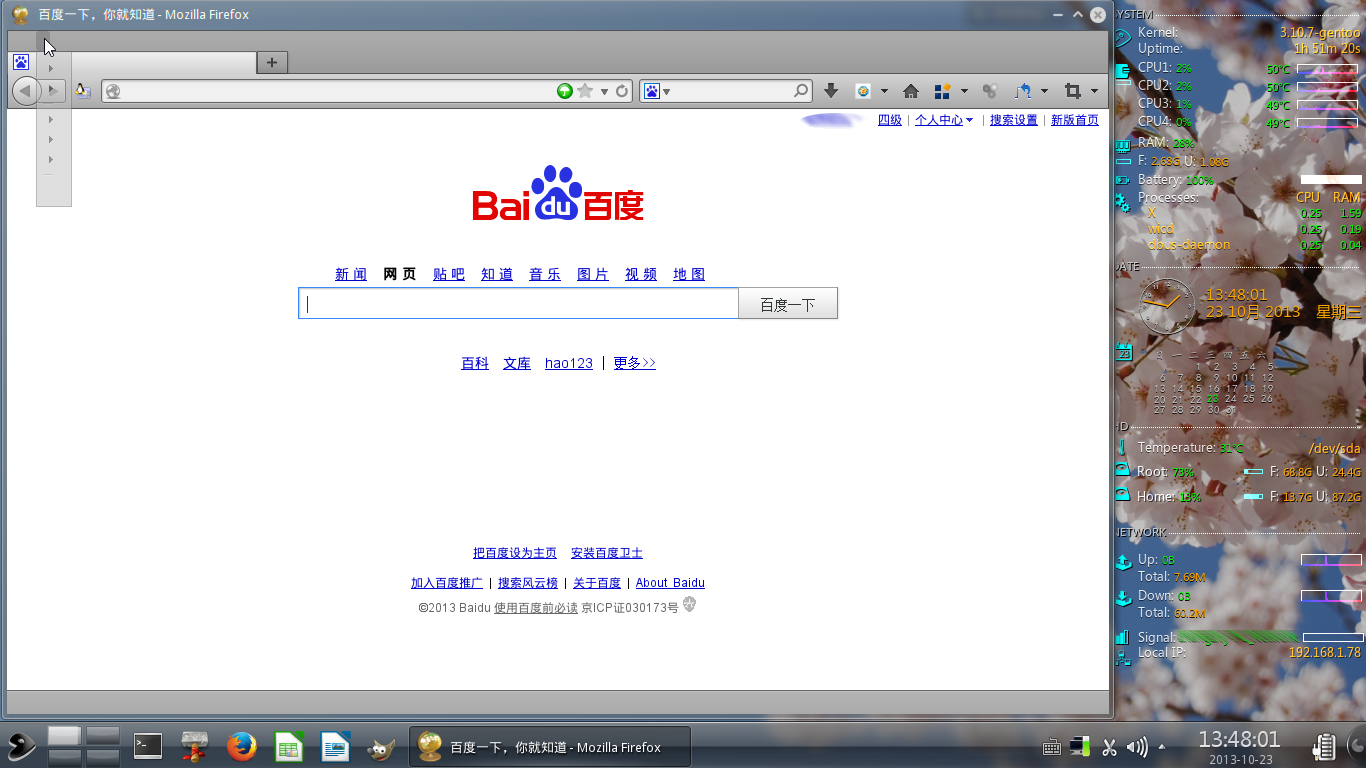Click the 搜索风云榜 link
The height and width of the screenshot is (768, 1366).
coord(528,583)
